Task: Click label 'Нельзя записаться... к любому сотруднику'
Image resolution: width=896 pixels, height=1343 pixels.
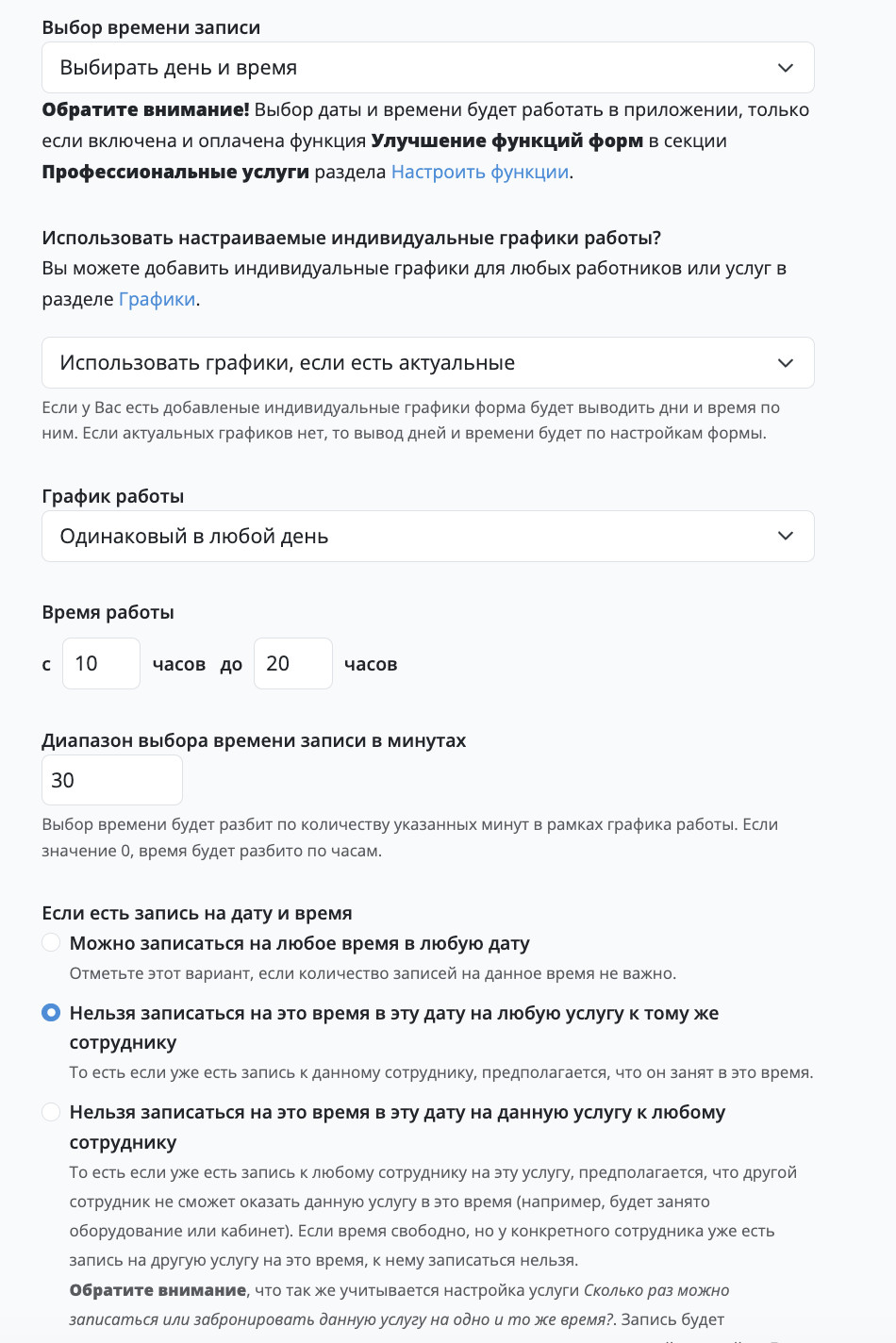Action: (398, 1127)
